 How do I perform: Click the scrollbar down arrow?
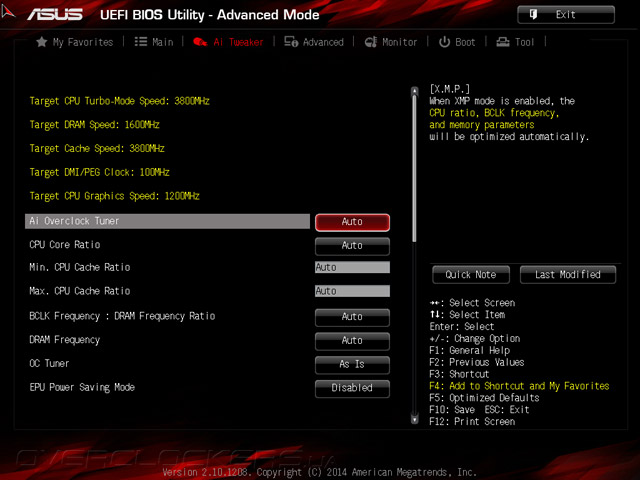pyautogui.click(x=415, y=419)
